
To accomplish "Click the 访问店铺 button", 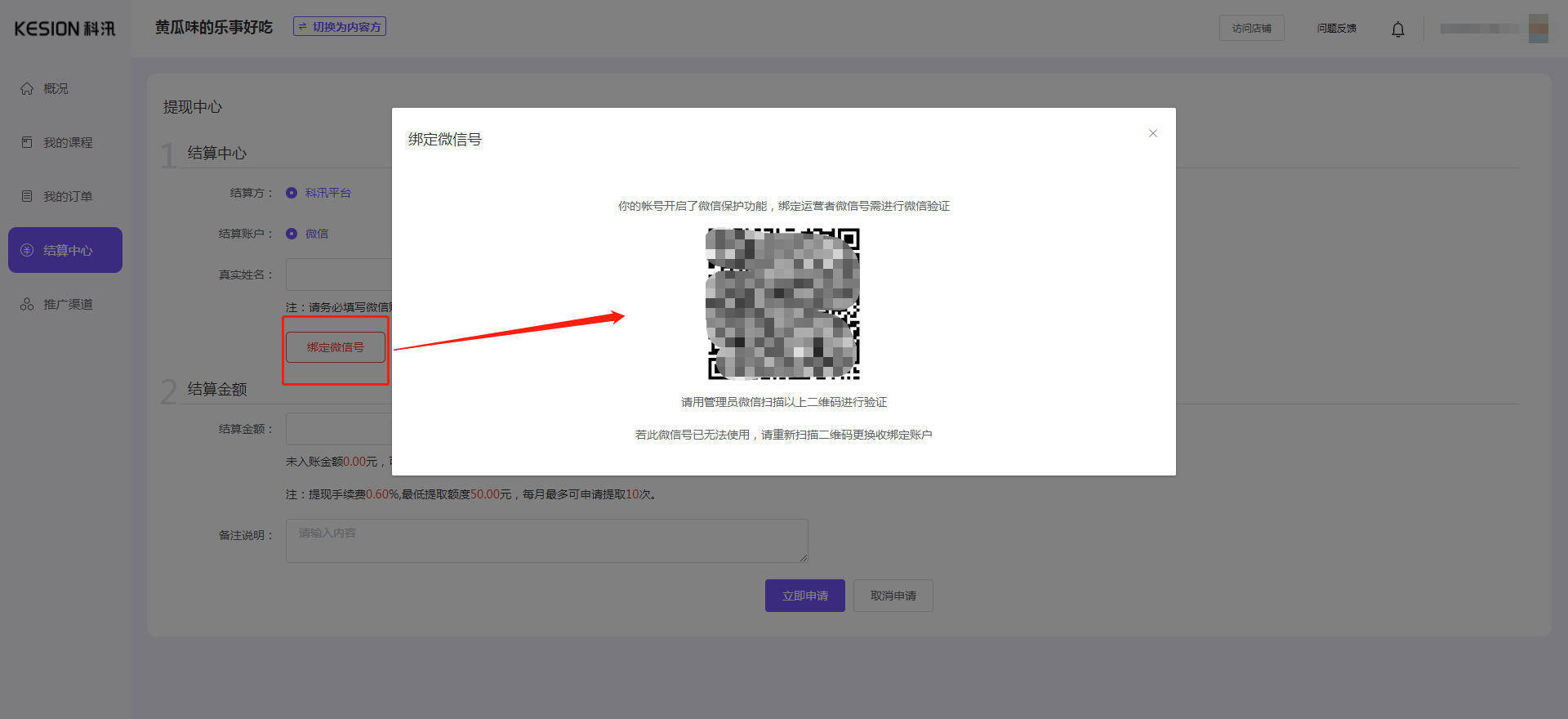I will point(1251,28).
